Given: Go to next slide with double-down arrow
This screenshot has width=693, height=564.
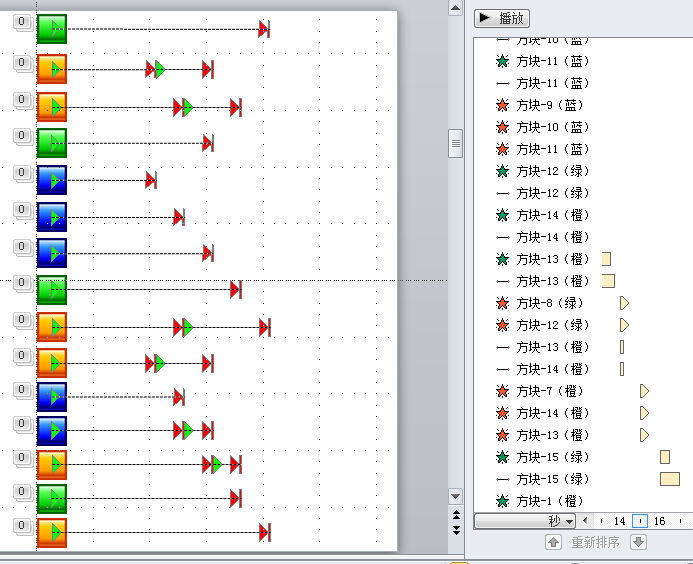Looking at the screenshot, I should tap(456, 530).
